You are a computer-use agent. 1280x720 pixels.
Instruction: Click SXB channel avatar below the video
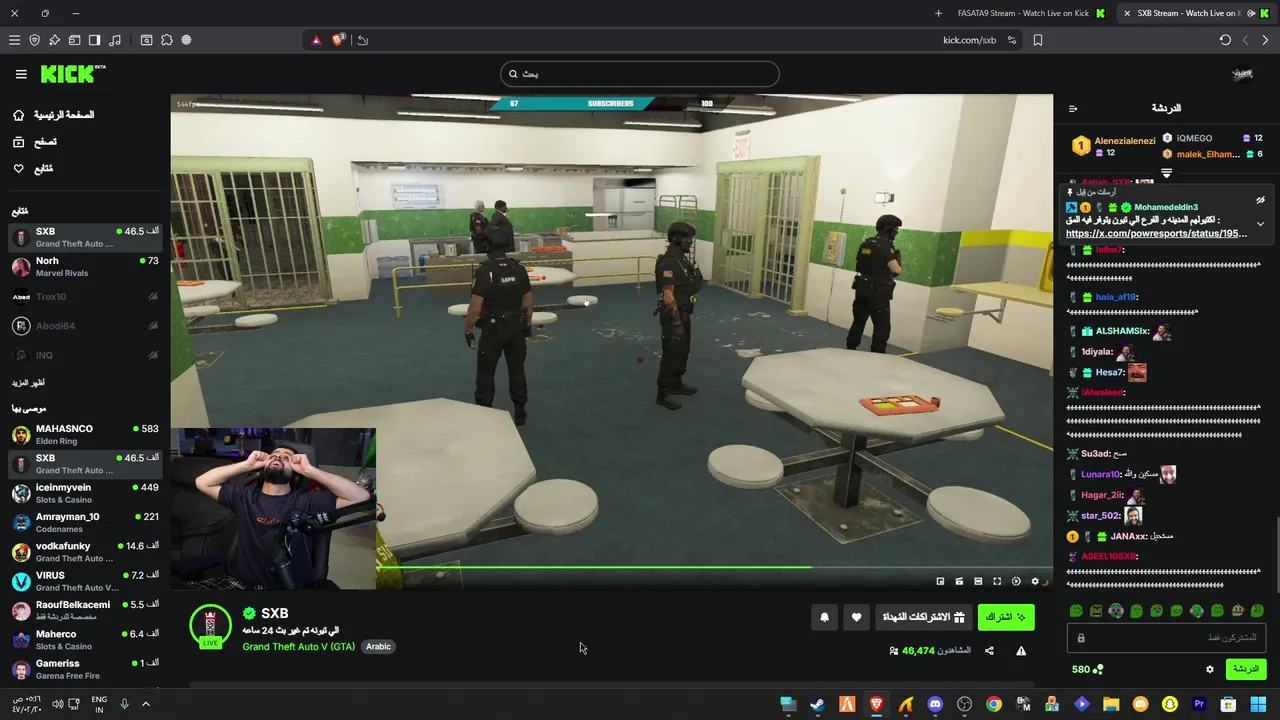coord(210,625)
